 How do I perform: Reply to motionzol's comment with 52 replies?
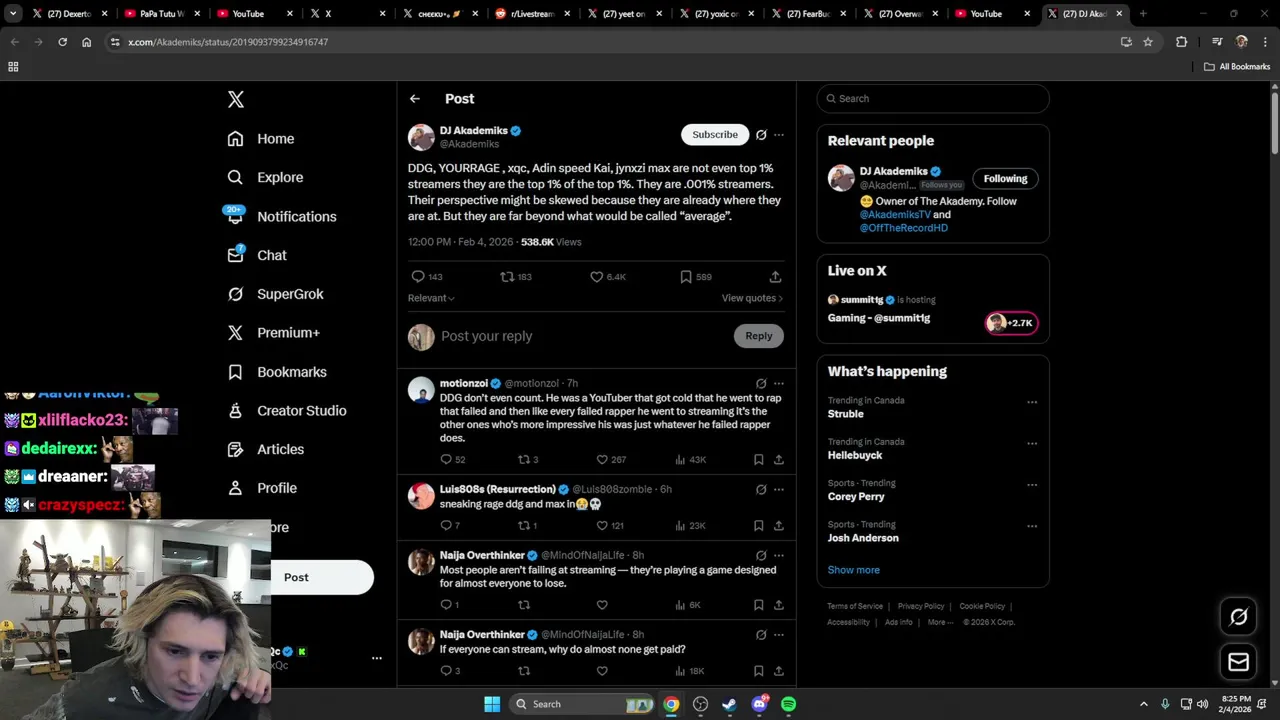coord(446,460)
